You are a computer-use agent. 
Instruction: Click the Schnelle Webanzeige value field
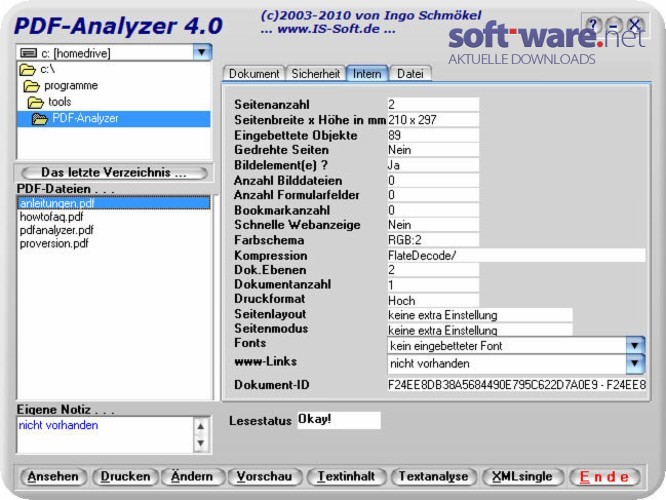pos(433,225)
